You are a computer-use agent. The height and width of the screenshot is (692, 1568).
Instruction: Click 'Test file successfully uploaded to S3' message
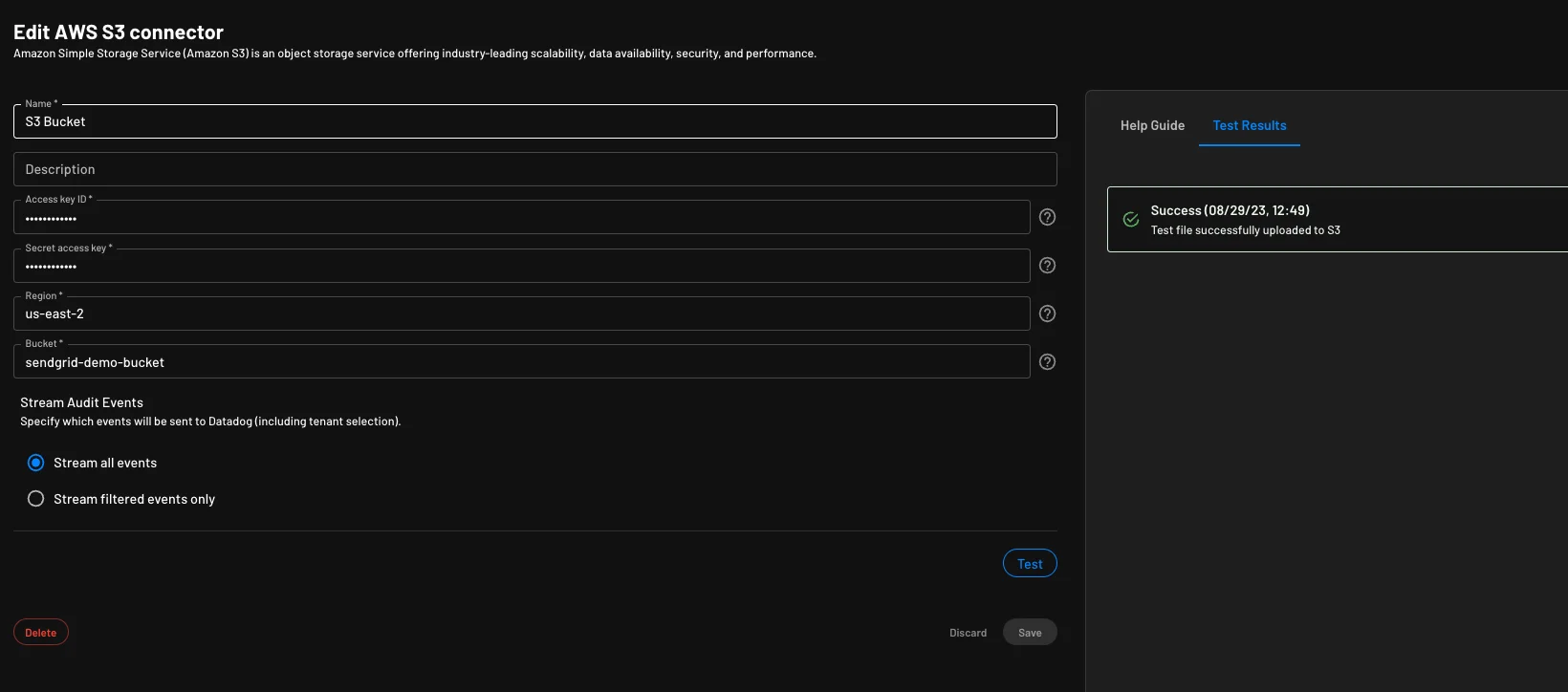[x=1245, y=230]
